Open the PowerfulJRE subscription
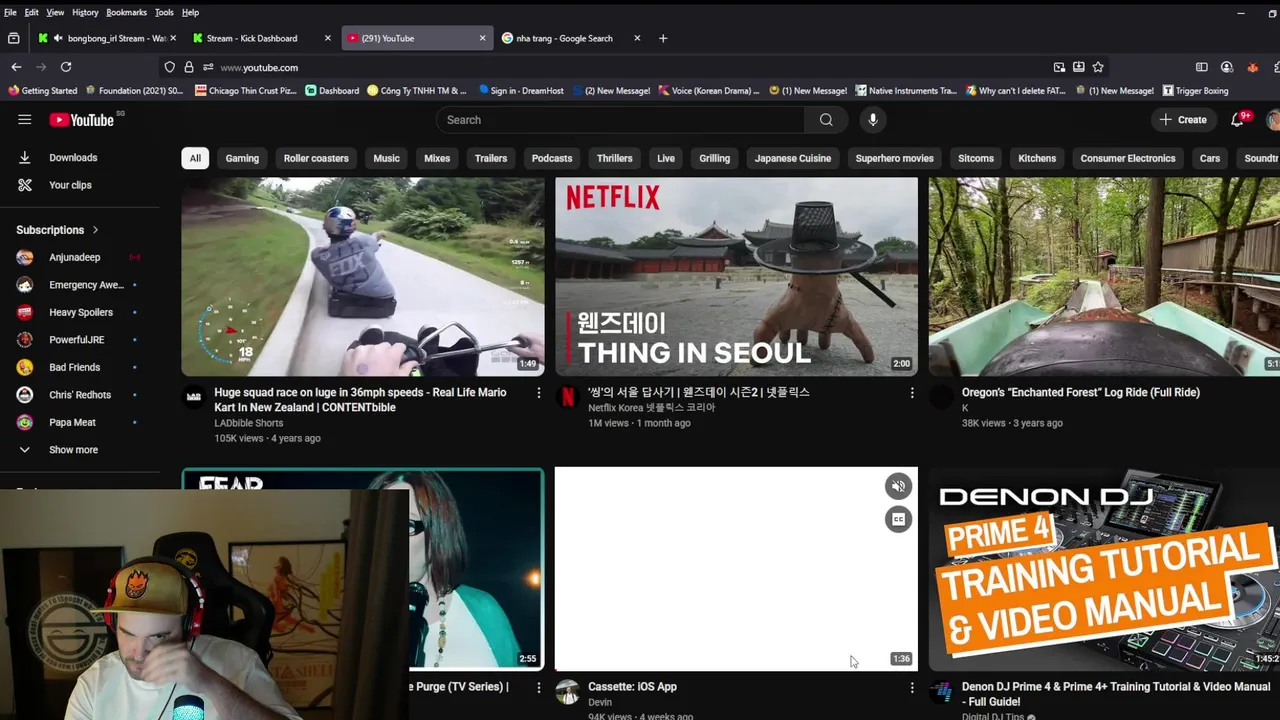 77,340
